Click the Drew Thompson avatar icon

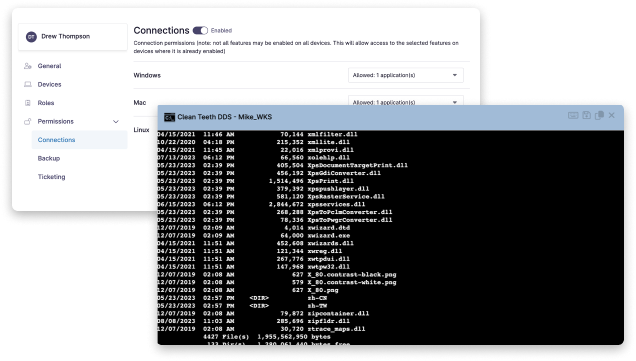tap(31, 37)
